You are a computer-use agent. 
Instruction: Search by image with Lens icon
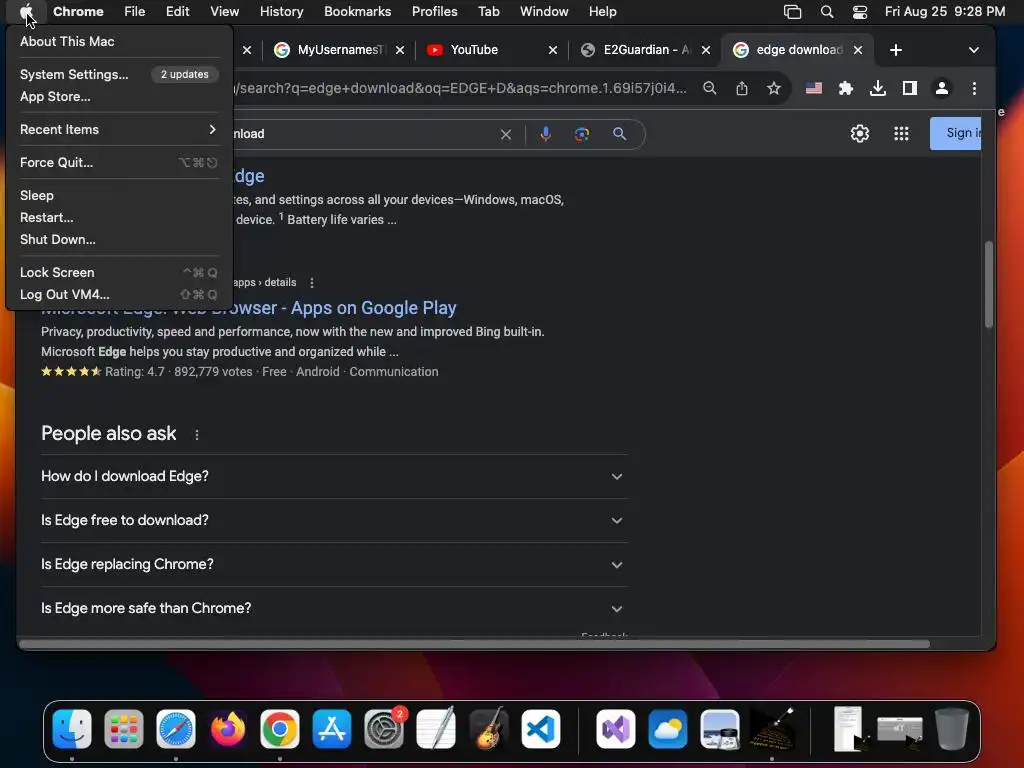coord(582,134)
